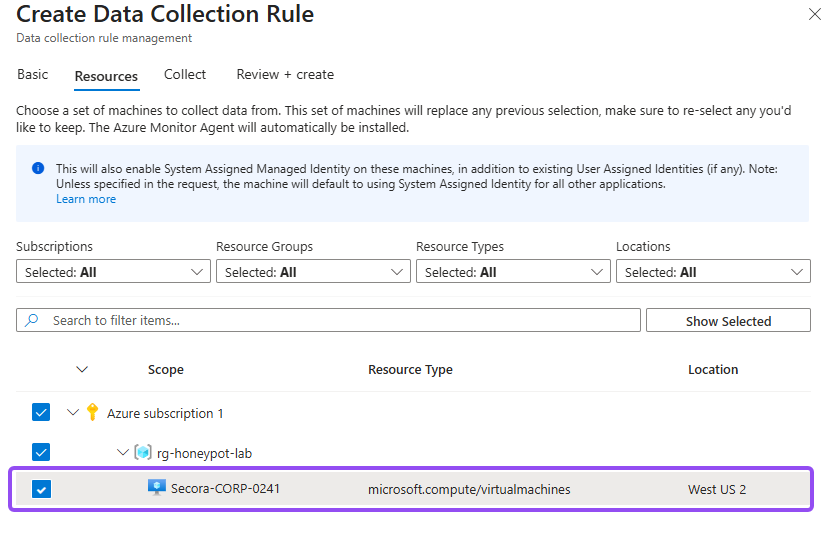
Task: Open the Resource Types dropdown
Action: click(x=513, y=271)
